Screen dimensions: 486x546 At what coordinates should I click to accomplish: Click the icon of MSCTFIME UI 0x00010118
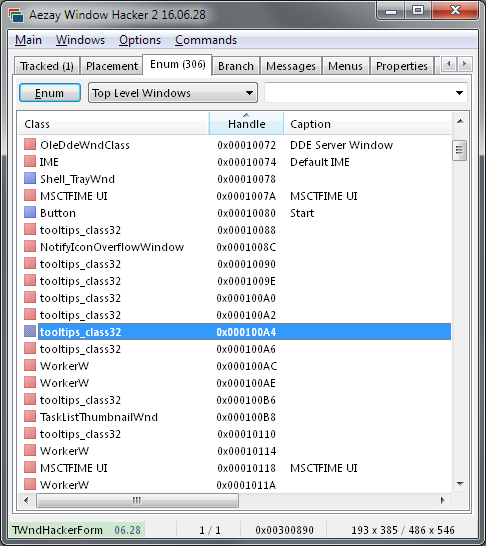coord(30,467)
